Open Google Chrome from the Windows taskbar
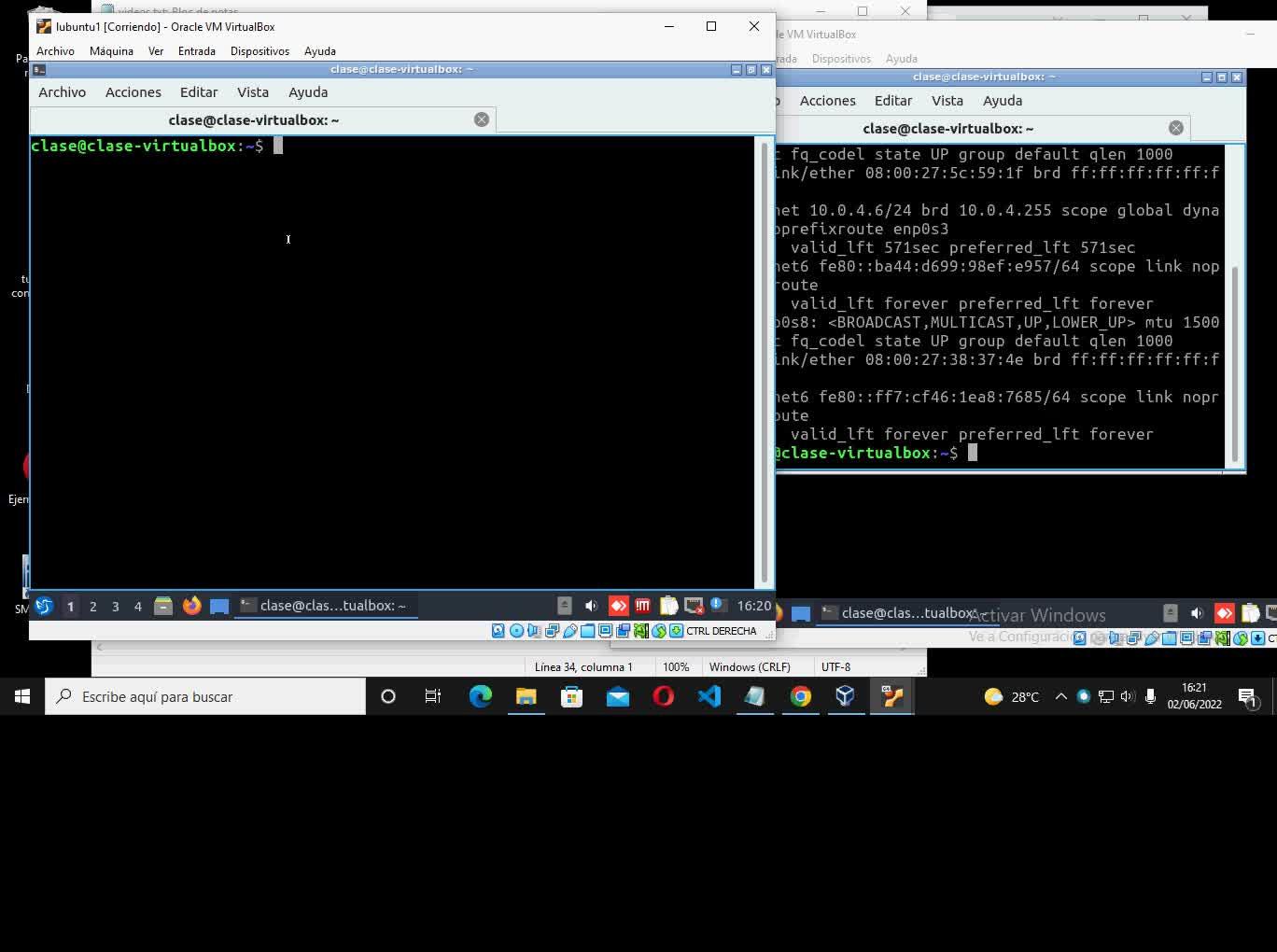The image size is (1277, 952). pos(800,696)
